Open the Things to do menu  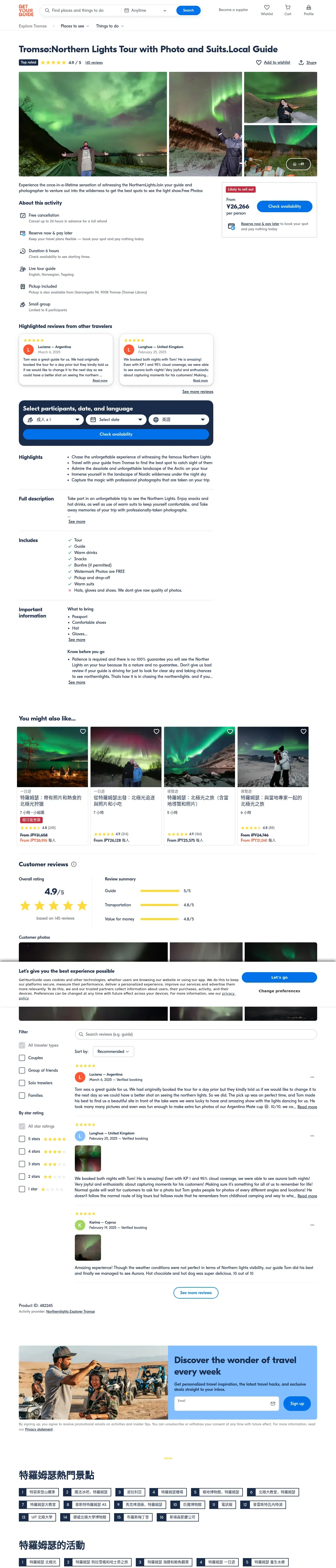coord(110,26)
